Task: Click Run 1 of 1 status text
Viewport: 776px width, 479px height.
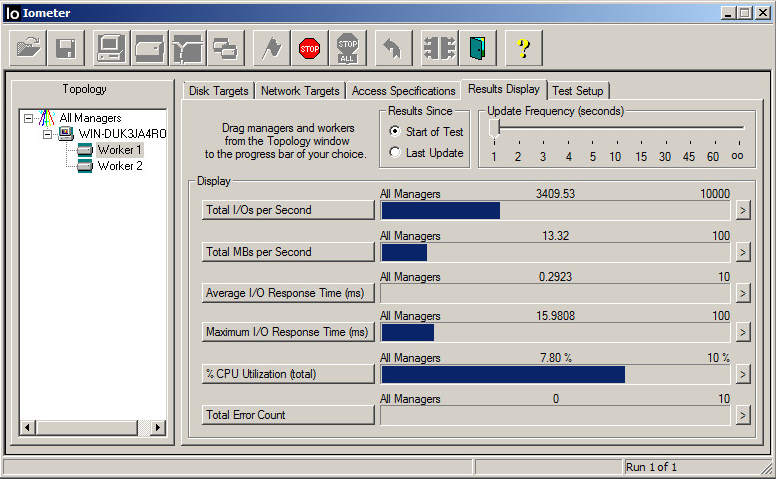Action: click(x=651, y=467)
